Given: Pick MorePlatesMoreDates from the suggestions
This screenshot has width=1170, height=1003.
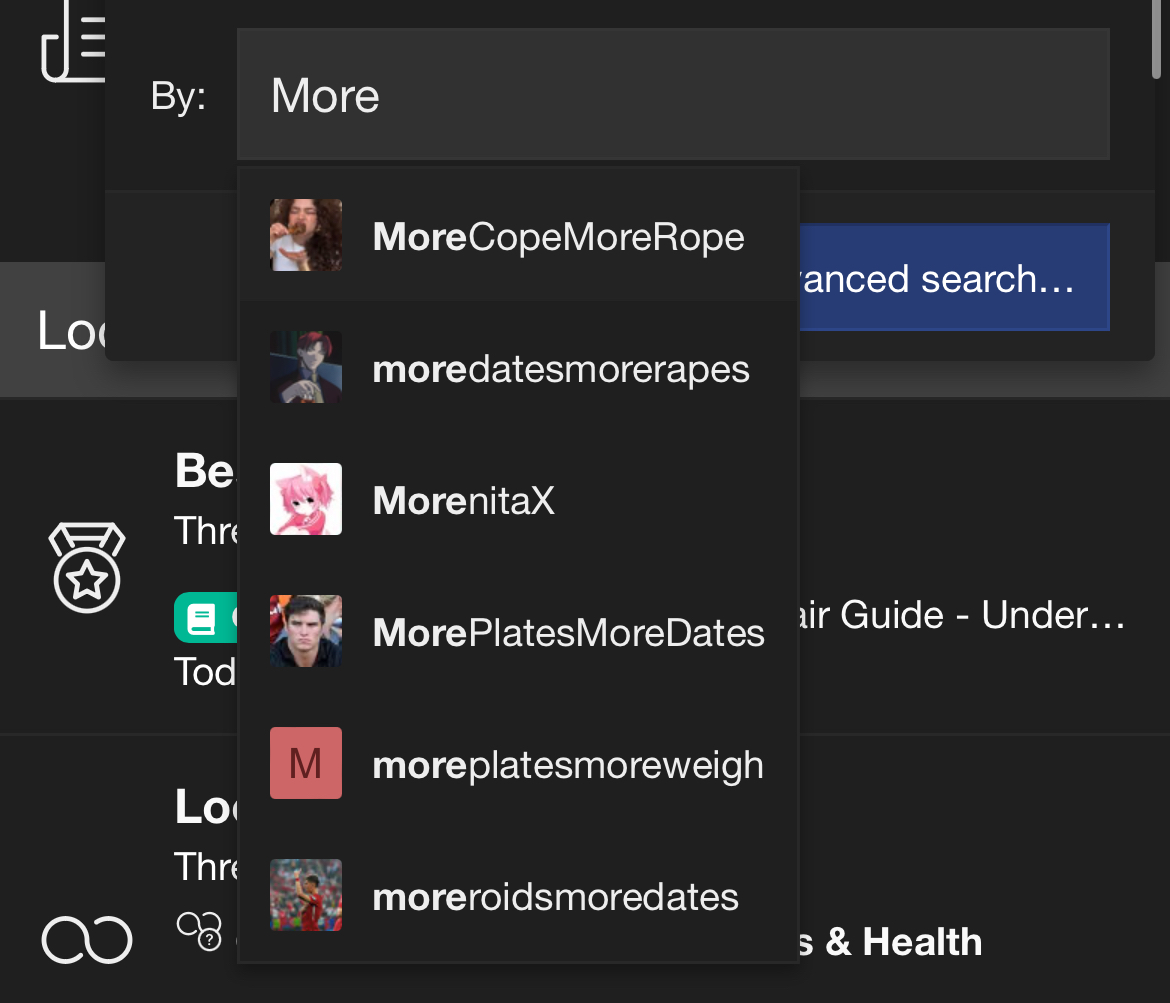Looking at the screenshot, I should pos(568,633).
